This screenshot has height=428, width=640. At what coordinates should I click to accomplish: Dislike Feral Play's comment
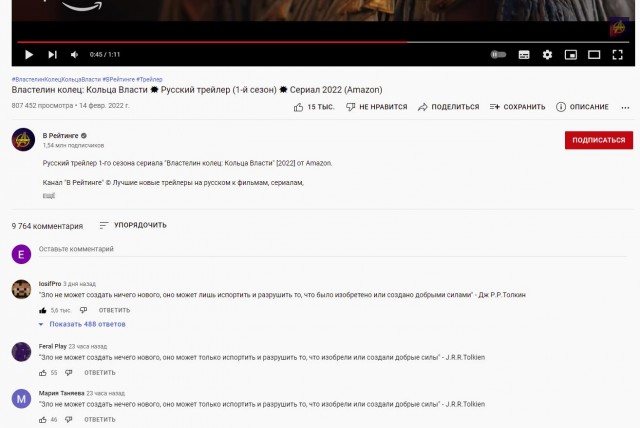pos(69,373)
